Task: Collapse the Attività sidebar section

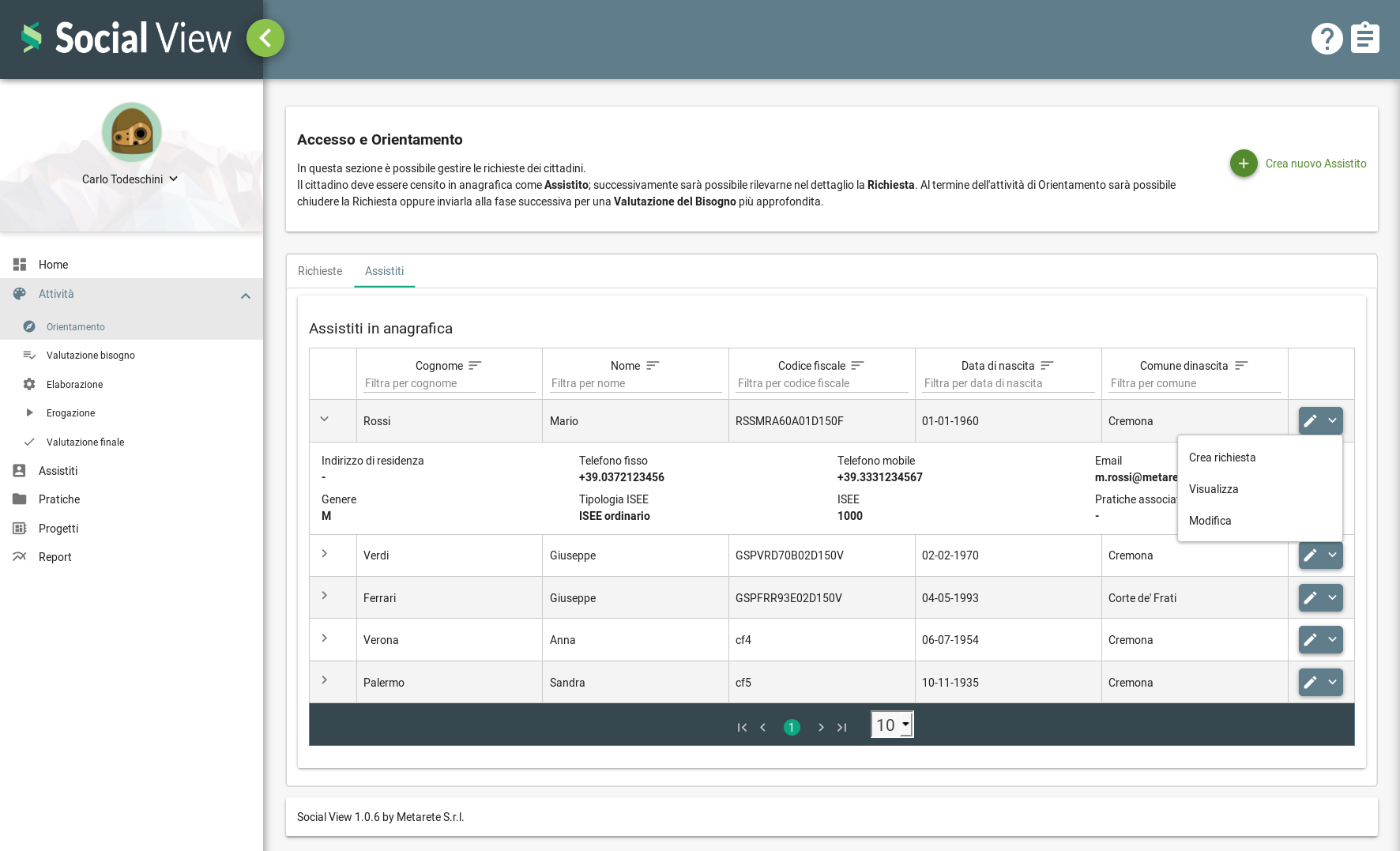Action: [246, 296]
